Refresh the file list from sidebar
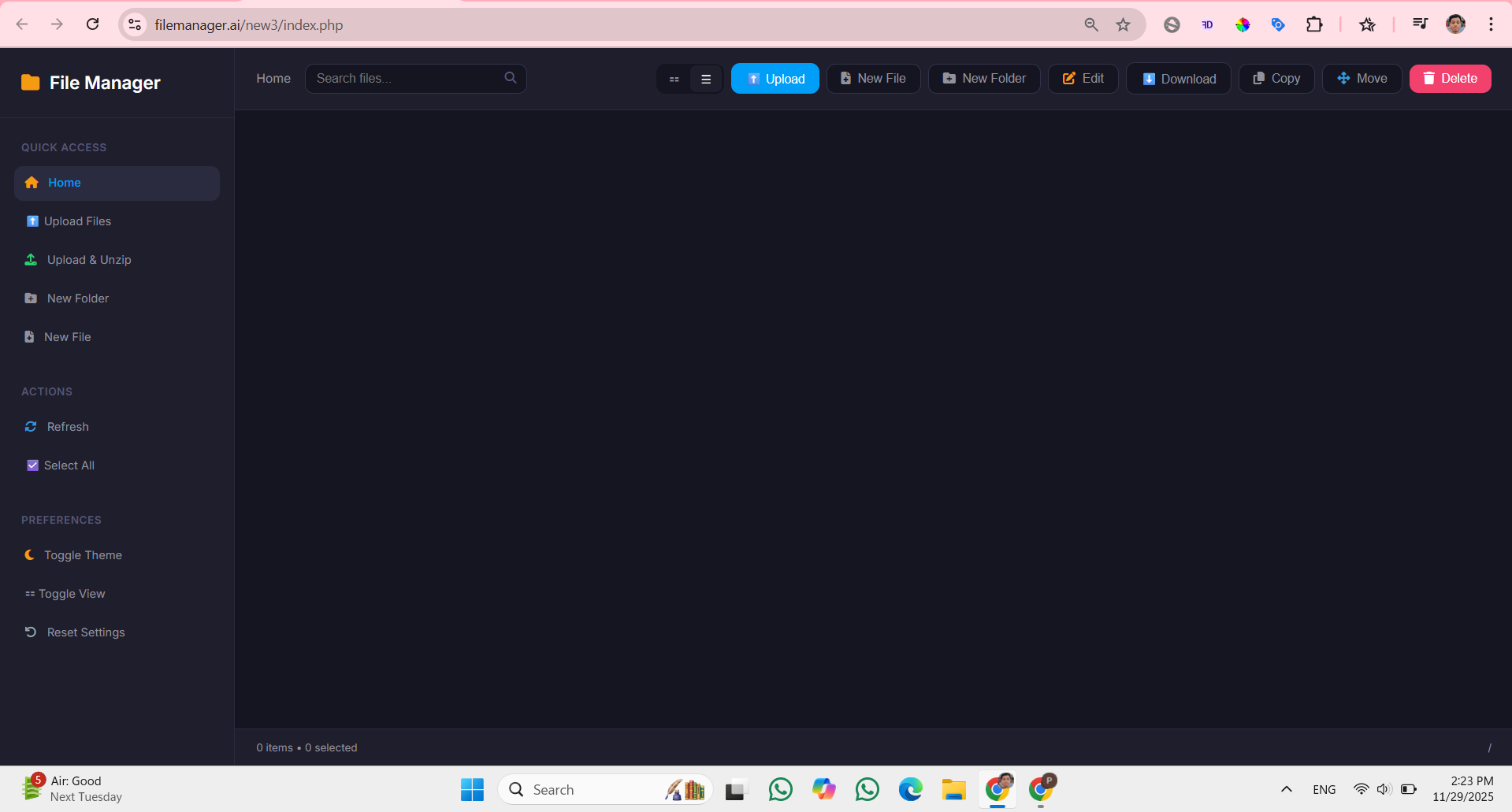Screen dimensions: 1512x812 pyautogui.click(x=68, y=427)
